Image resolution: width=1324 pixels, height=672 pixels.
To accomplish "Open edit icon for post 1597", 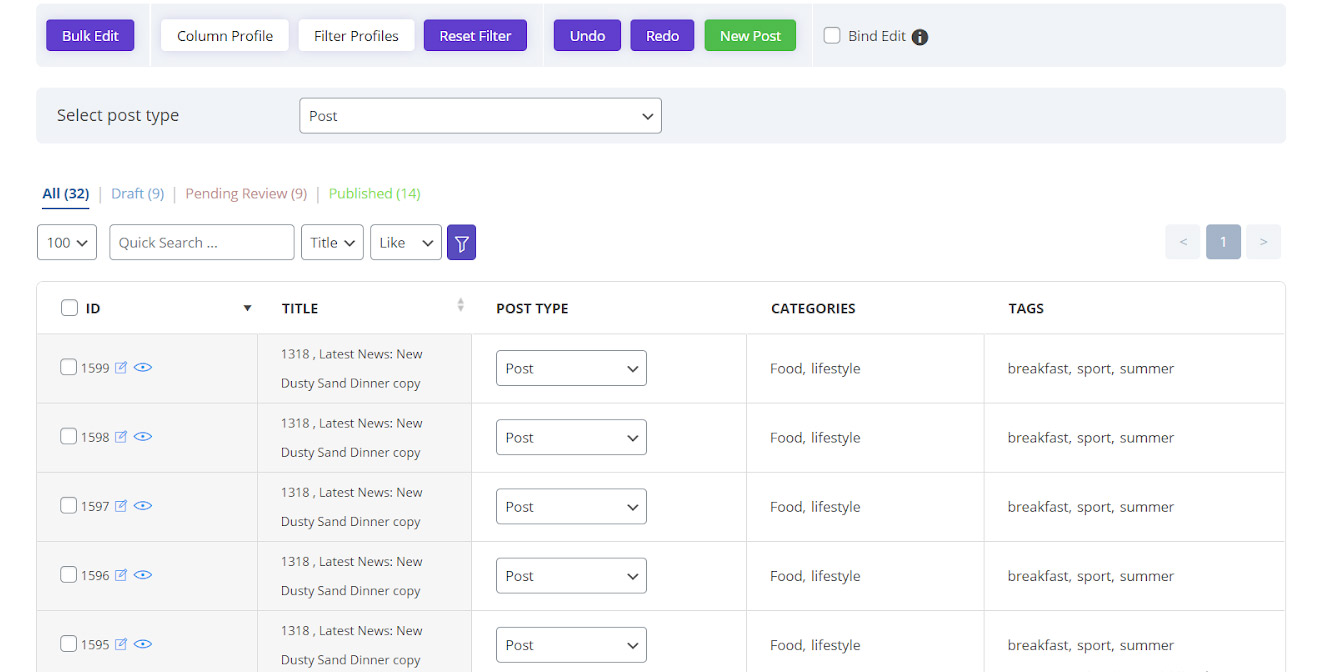I will 121,506.
